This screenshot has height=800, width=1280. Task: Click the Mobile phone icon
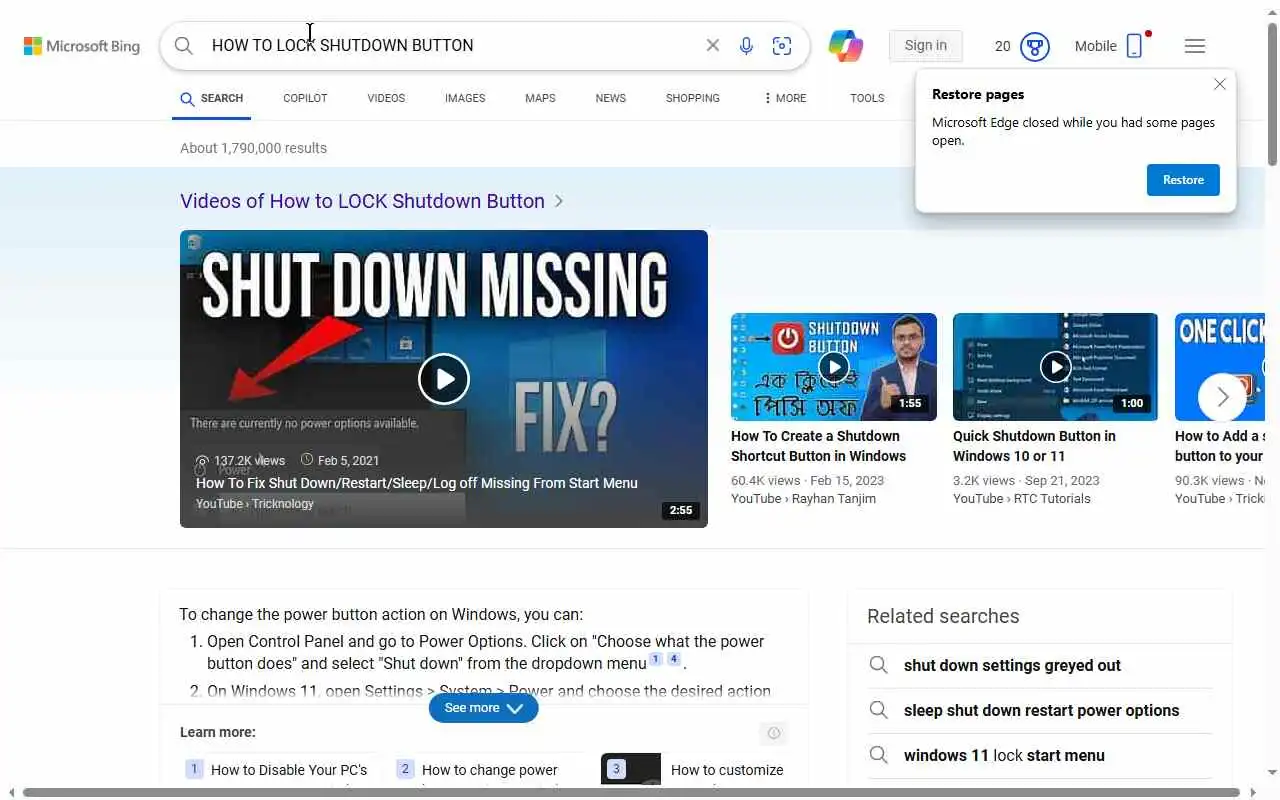pyautogui.click(x=1134, y=46)
